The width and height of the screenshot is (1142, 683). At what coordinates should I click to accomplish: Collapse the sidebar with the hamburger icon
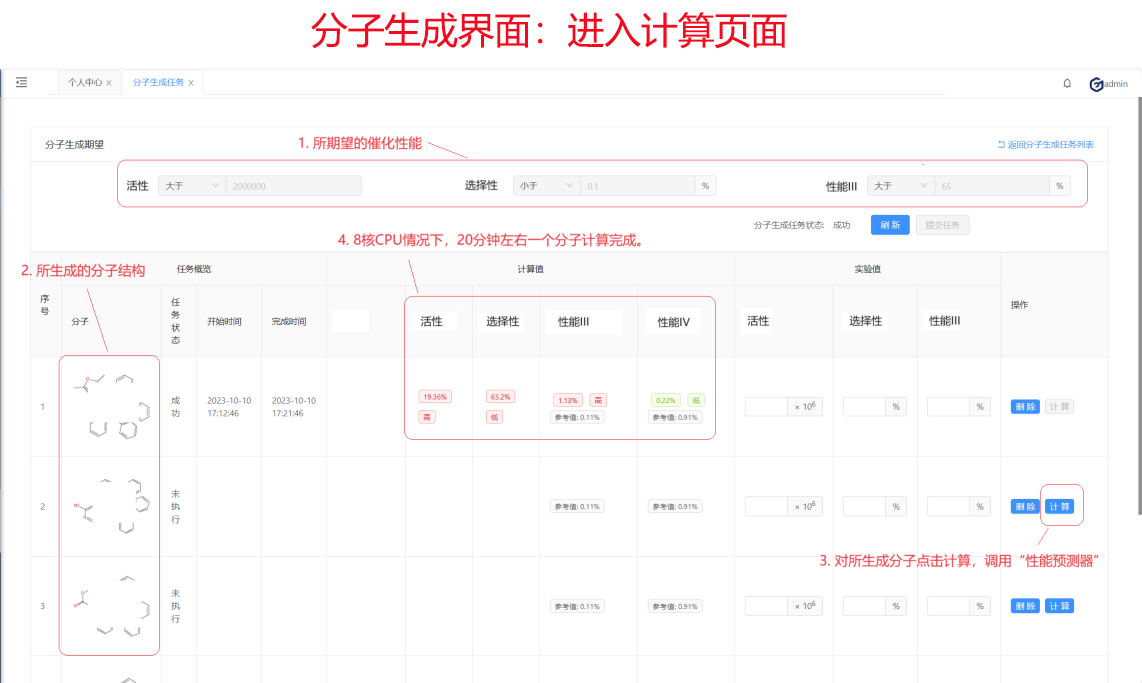(x=21, y=82)
